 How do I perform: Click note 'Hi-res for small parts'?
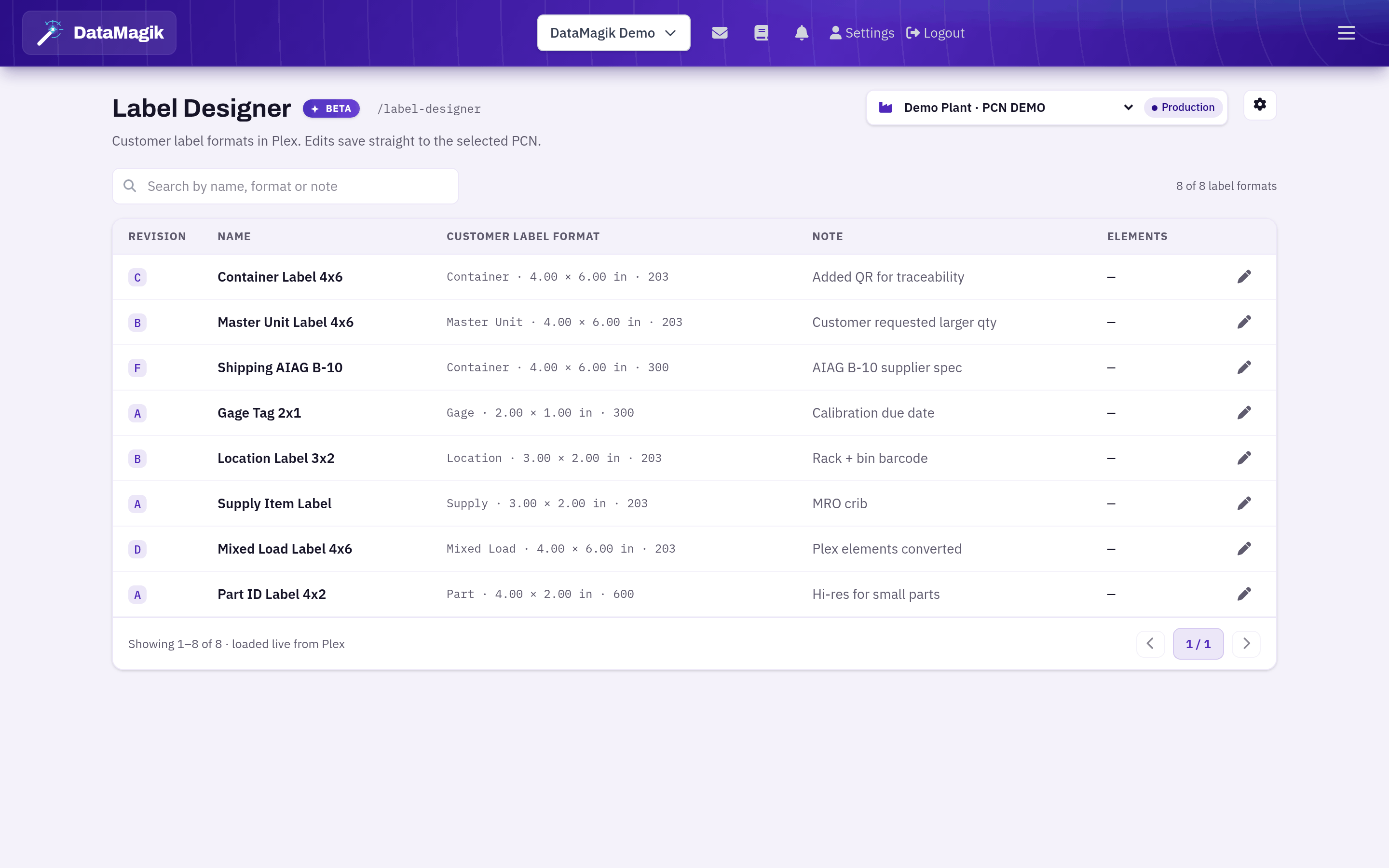876,594
